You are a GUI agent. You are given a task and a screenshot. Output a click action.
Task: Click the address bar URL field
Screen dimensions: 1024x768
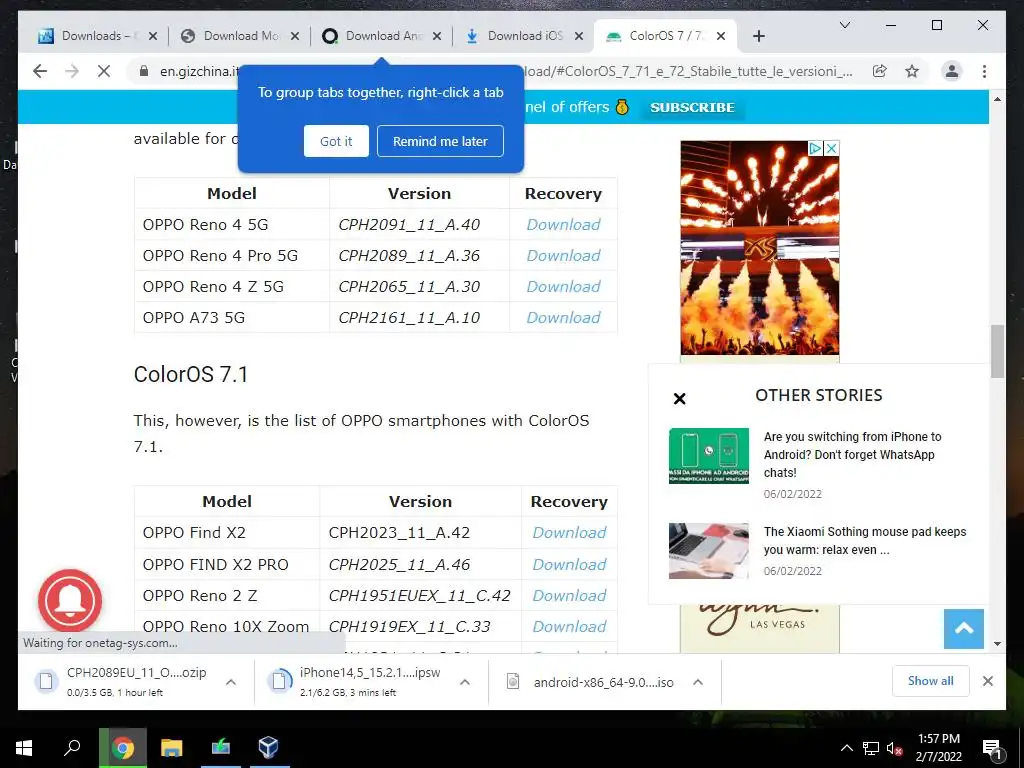(x=506, y=71)
